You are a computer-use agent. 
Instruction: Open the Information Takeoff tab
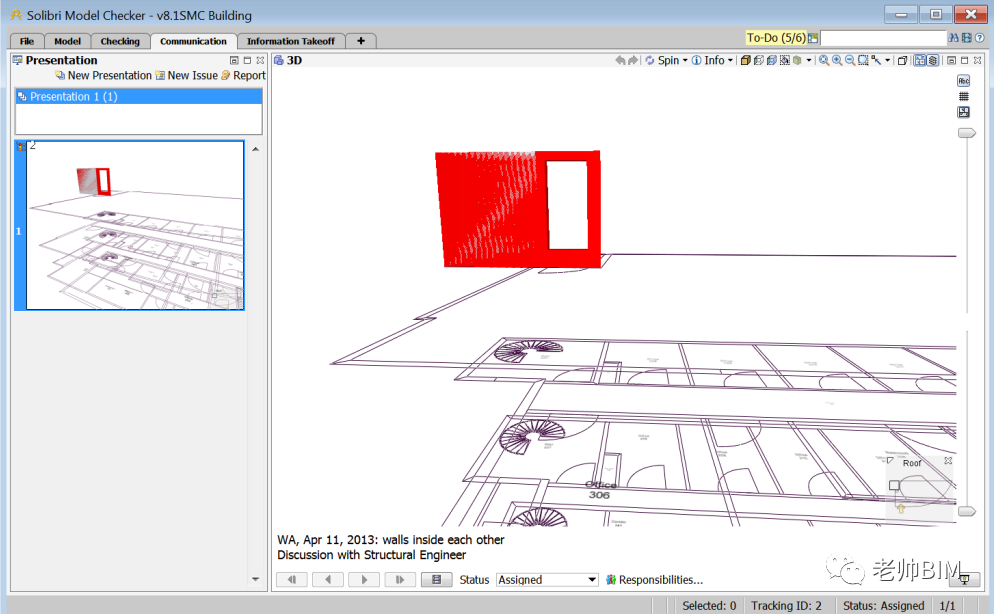(291, 41)
